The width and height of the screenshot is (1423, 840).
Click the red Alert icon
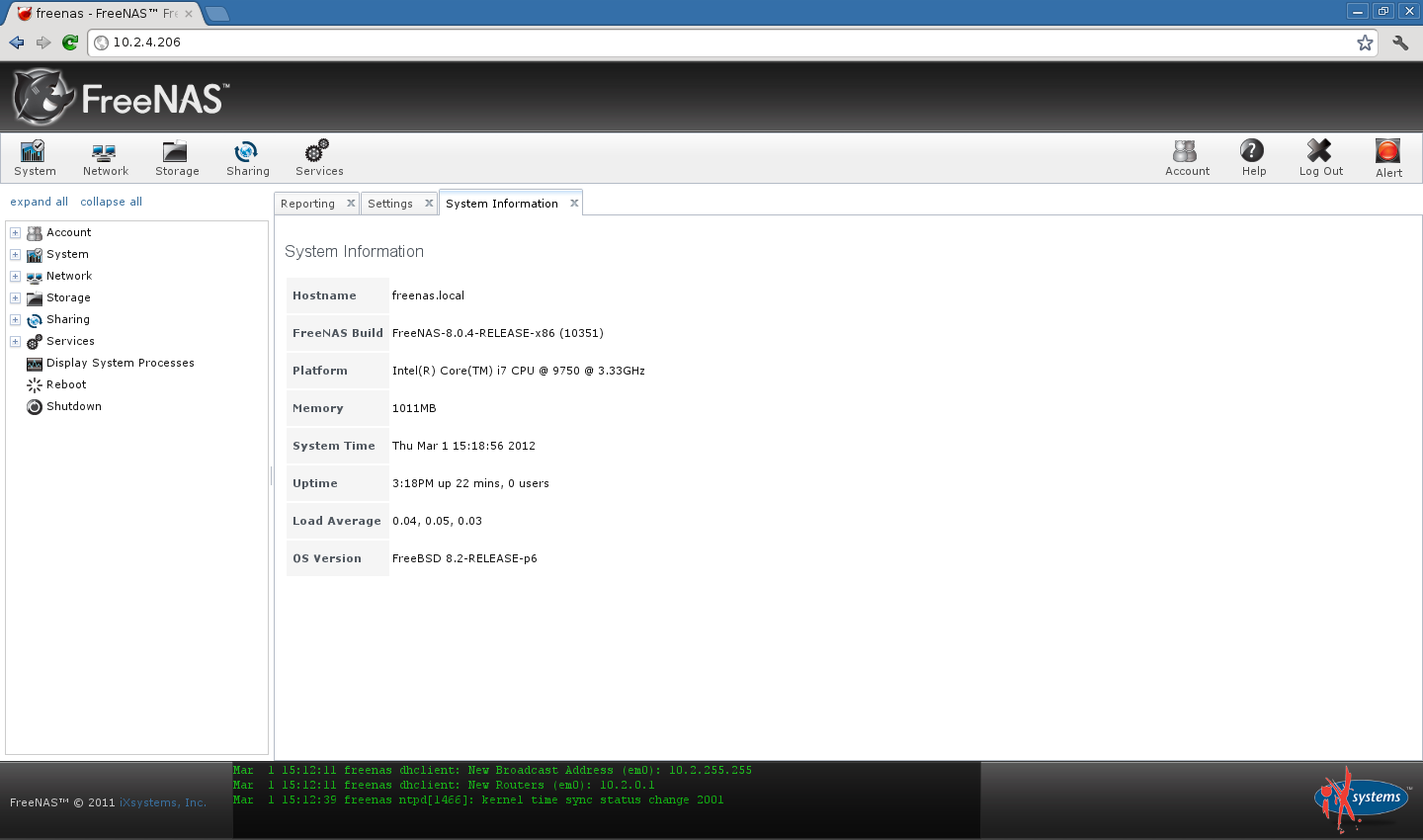(x=1388, y=158)
